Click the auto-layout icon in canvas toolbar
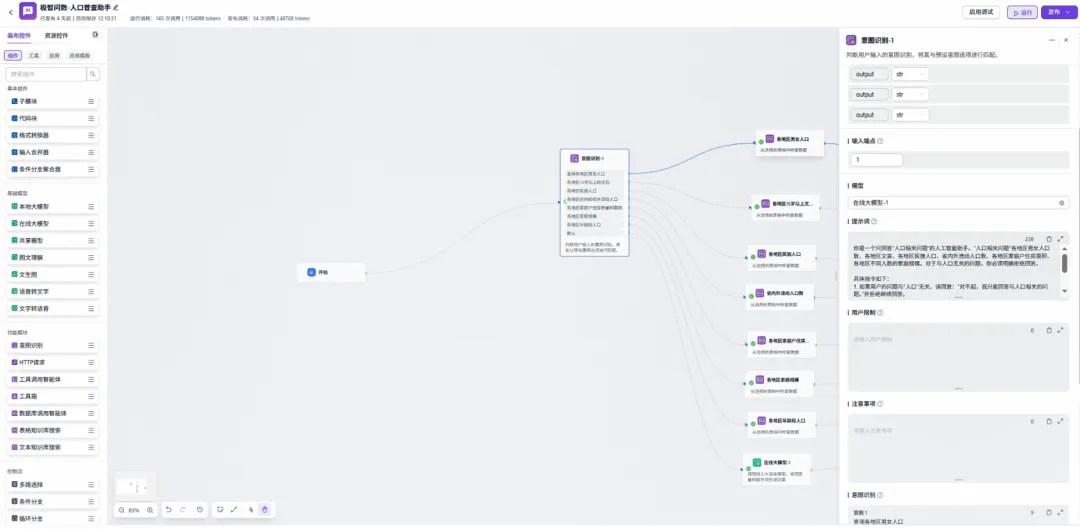 (x=220, y=510)
